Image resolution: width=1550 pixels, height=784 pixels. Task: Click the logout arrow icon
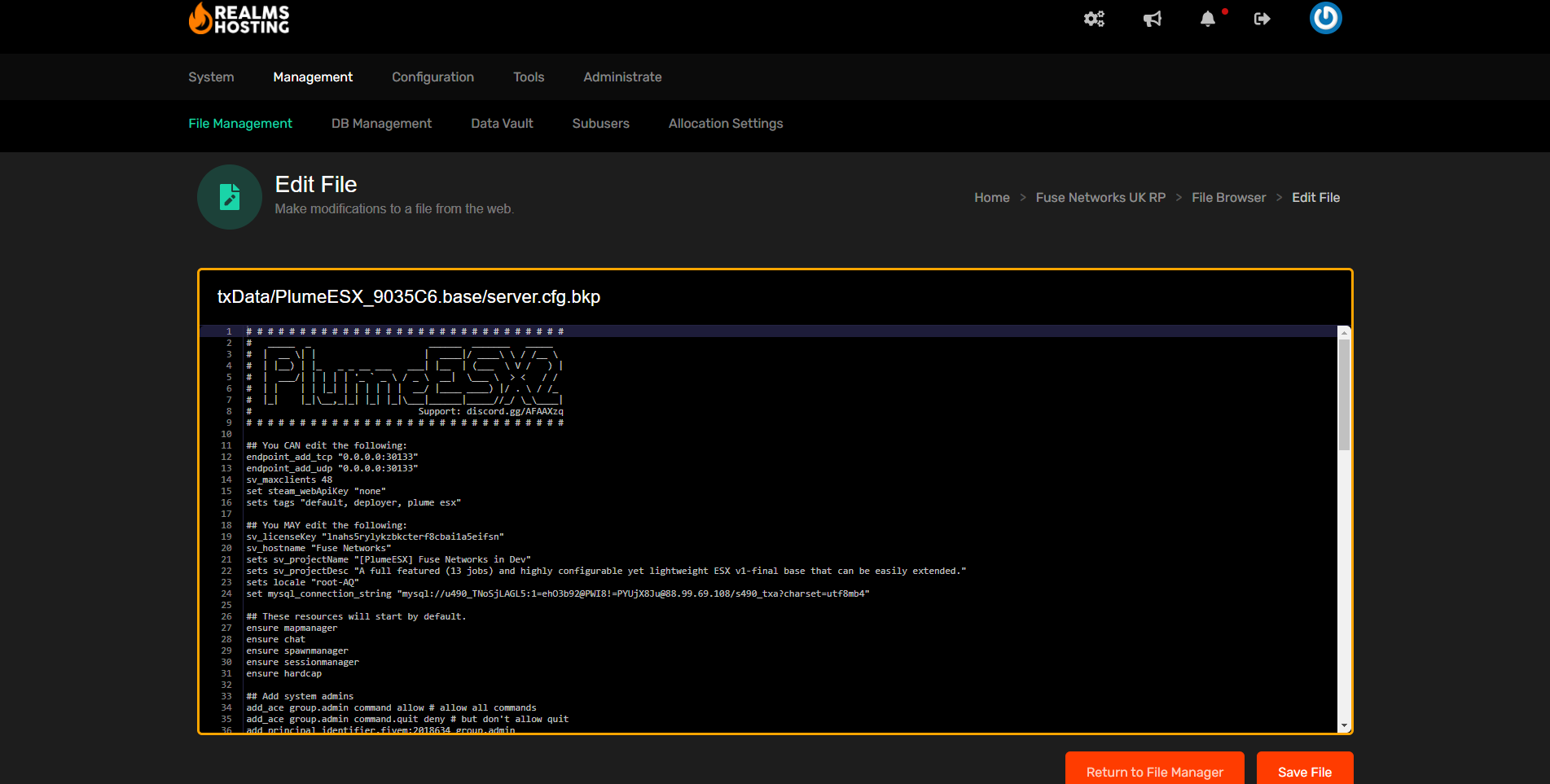1262,19
